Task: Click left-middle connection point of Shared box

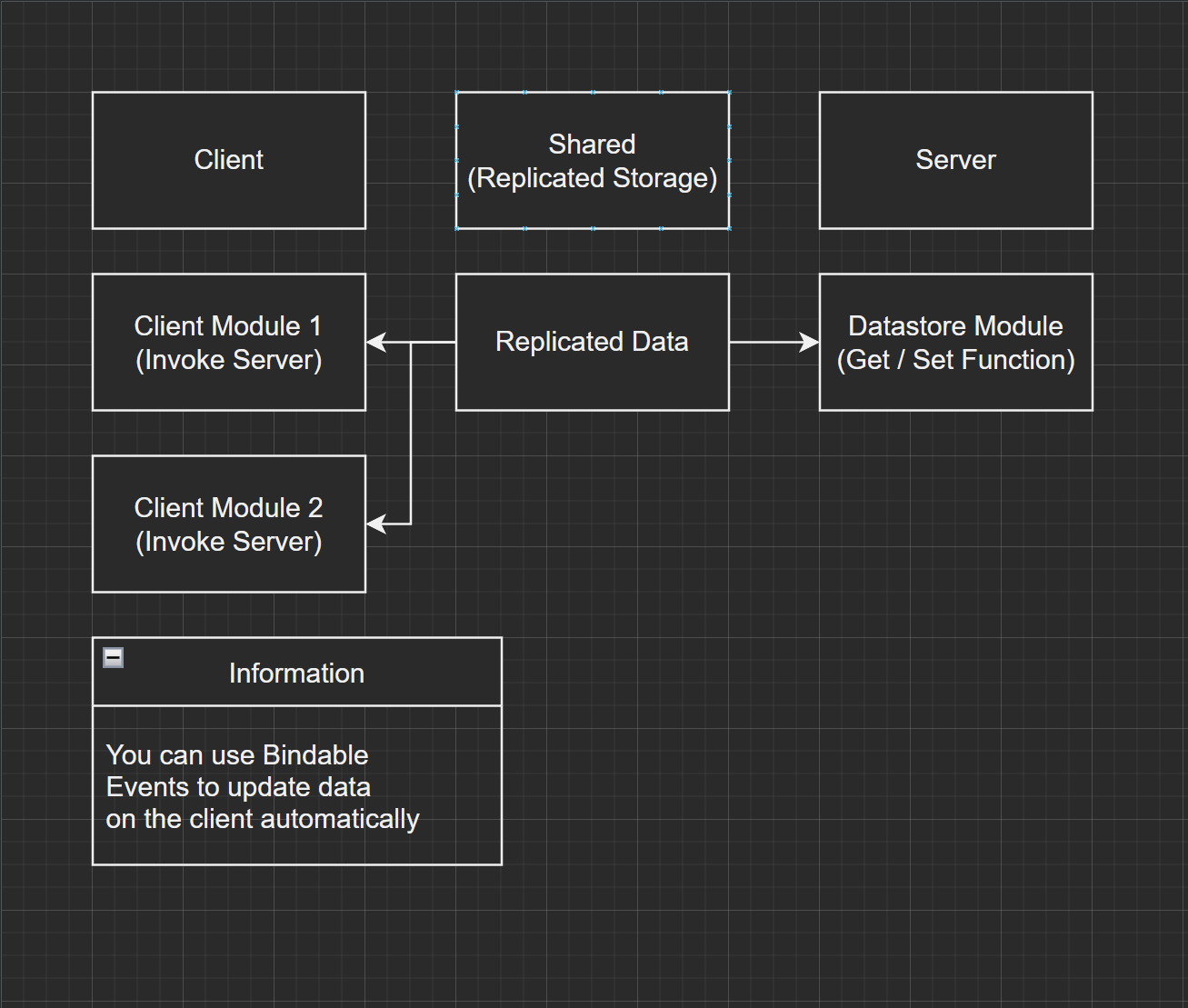Action: tap(456, 160)
